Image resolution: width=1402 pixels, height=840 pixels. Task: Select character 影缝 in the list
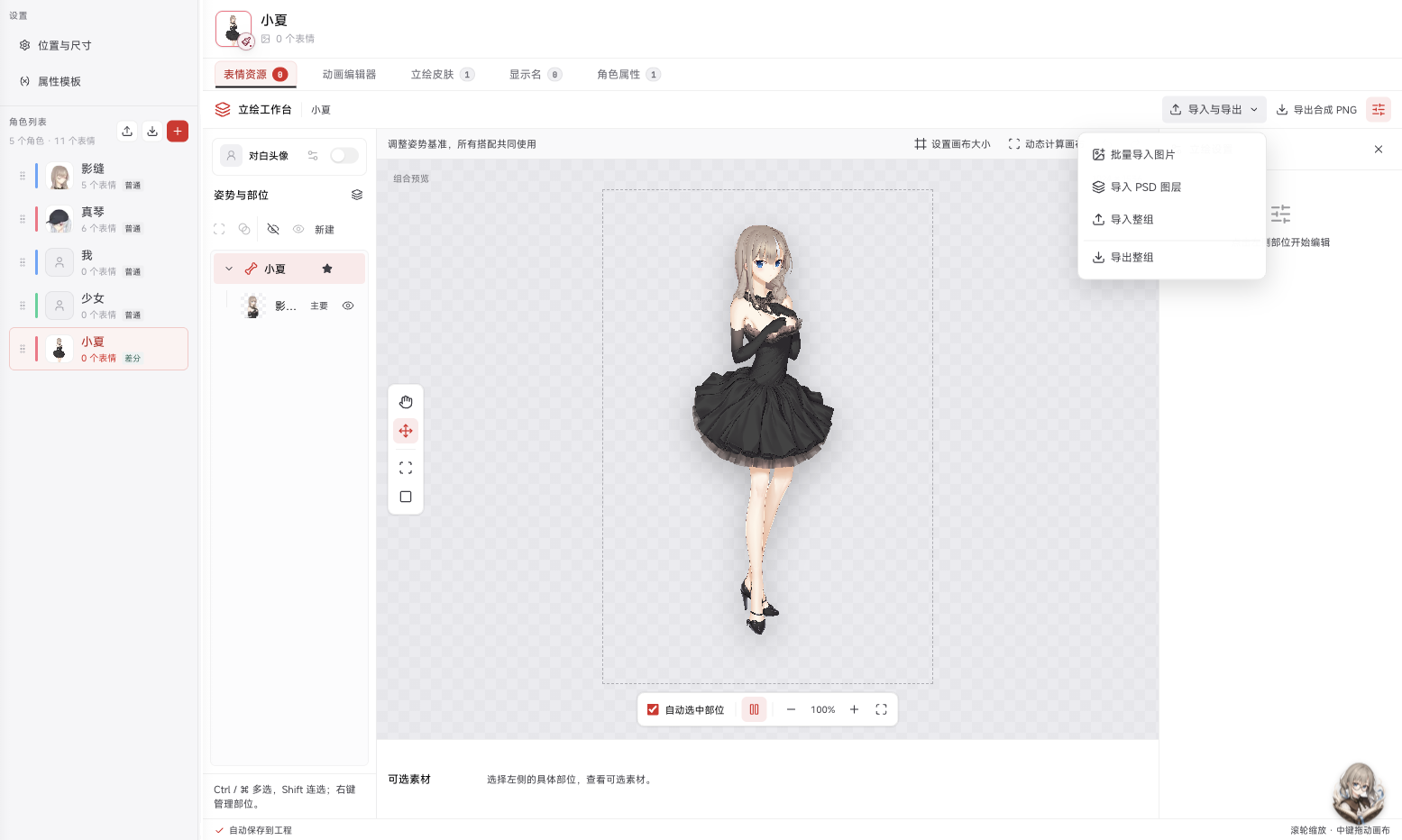click(98, 176)
